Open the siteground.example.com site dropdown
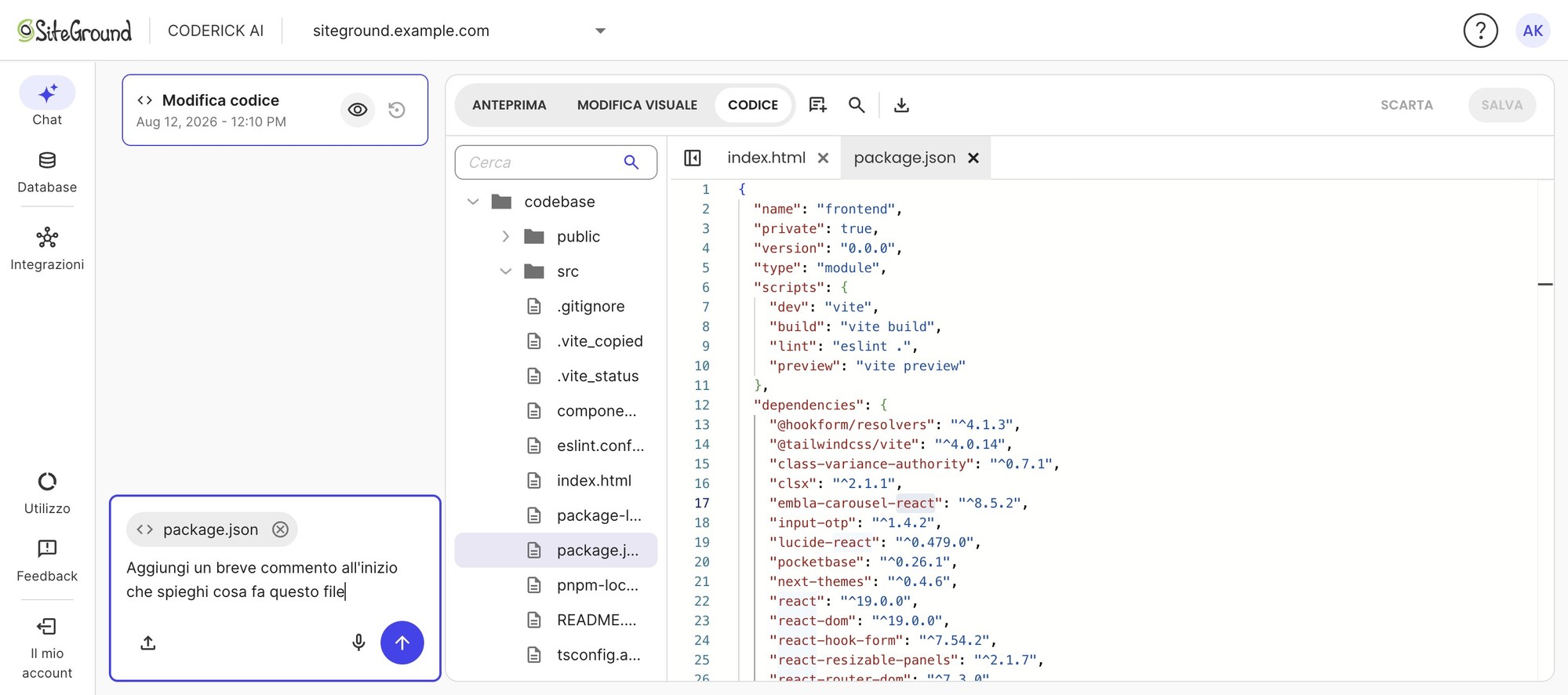Viewport: 1568px width, 695px height. coord(460,31)
